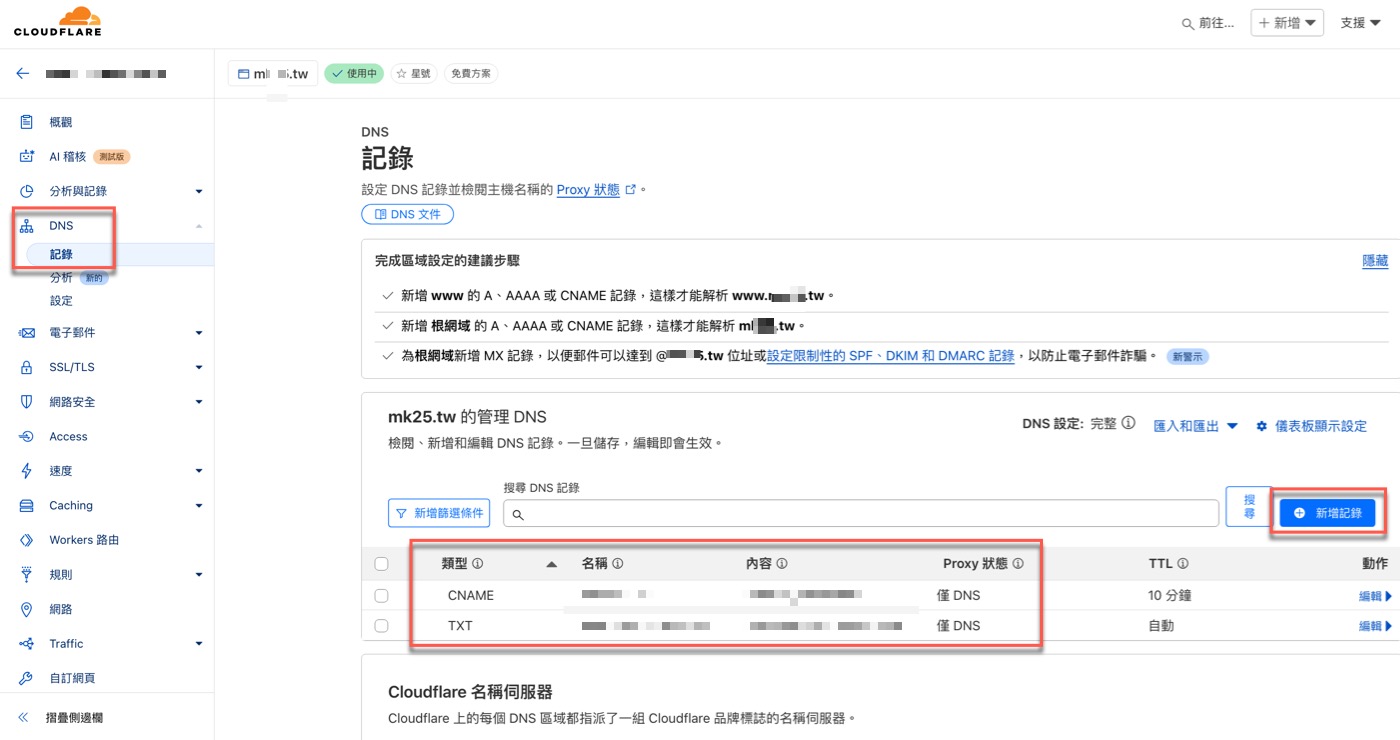Open the 新增 dropdown in top bar
This screenshot has width=1400, height=740.
pyautogui.click(x=1287, y=23)
